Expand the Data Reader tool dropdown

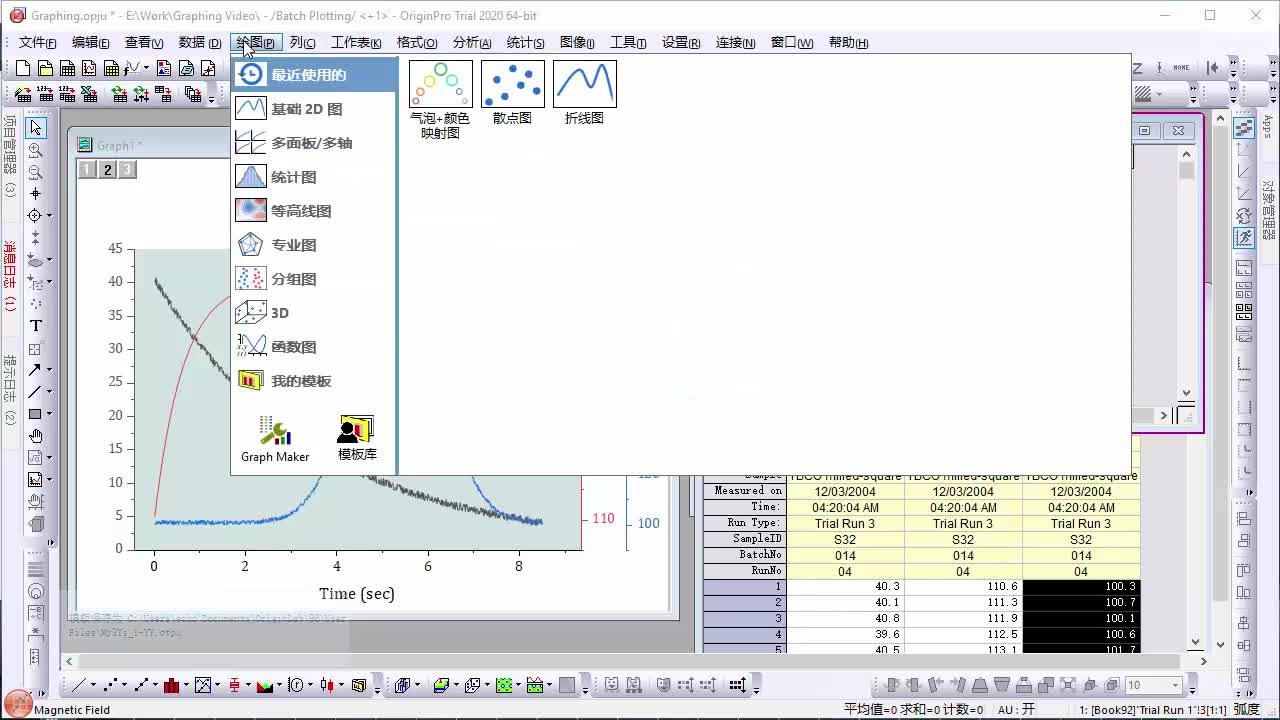tap(49, 216)
